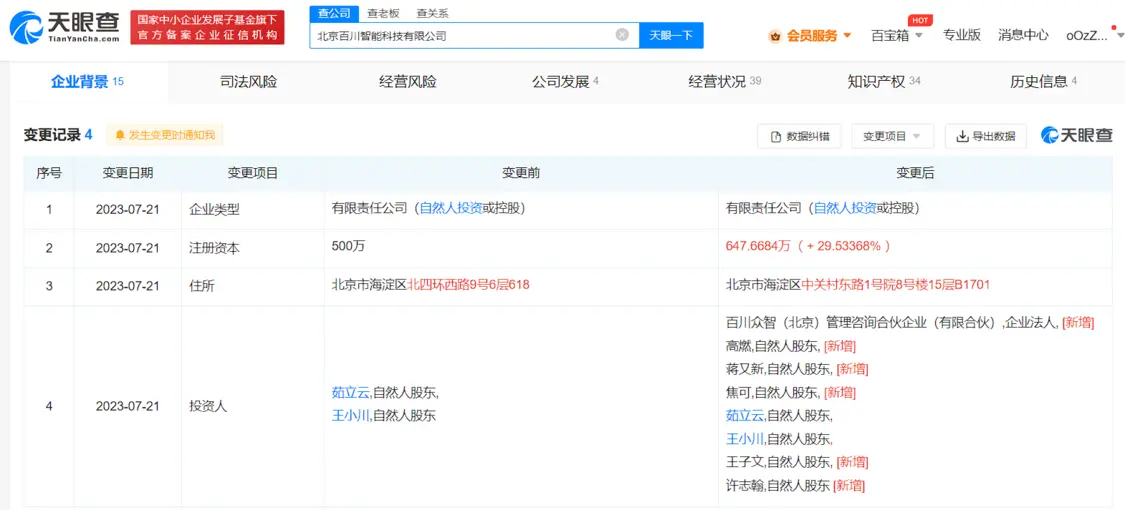The width and height of the screenshot is (1125, 510).
Task: Open the 消息中心 link
Action: [1023, 35]
